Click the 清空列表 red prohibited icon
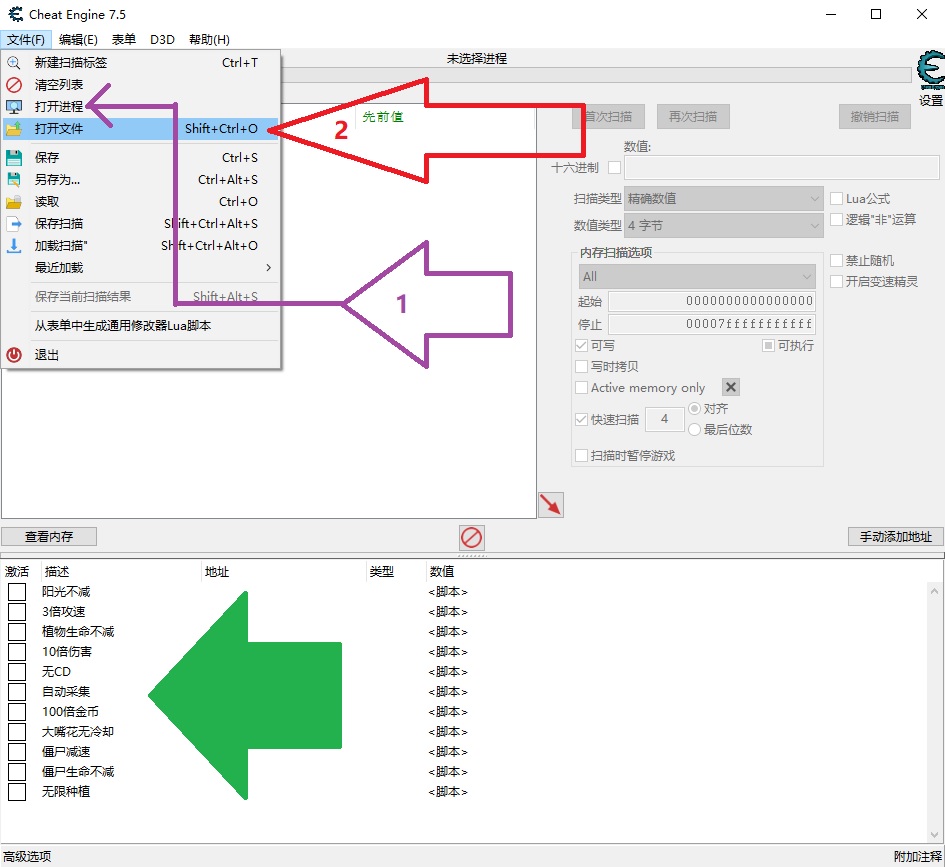Viewport: 945px width, 867px height. [x=14, y=85]
